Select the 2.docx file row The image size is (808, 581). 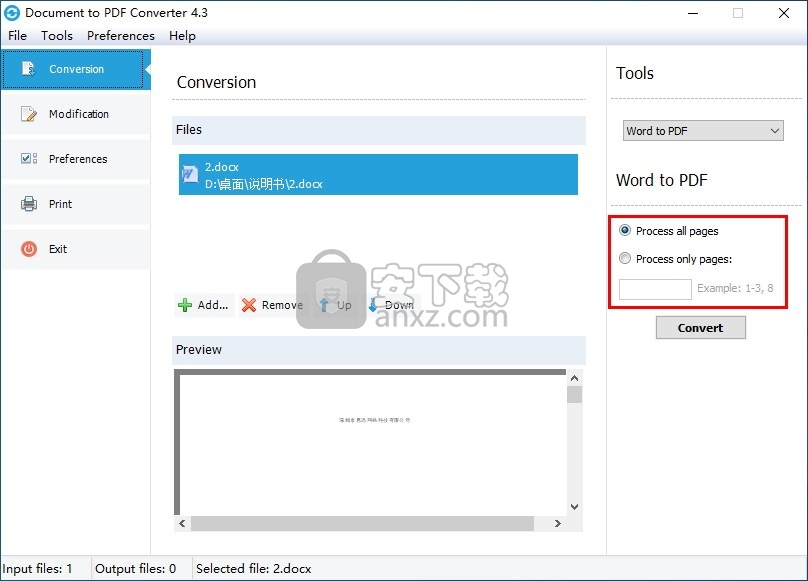[x=378, y=175]
